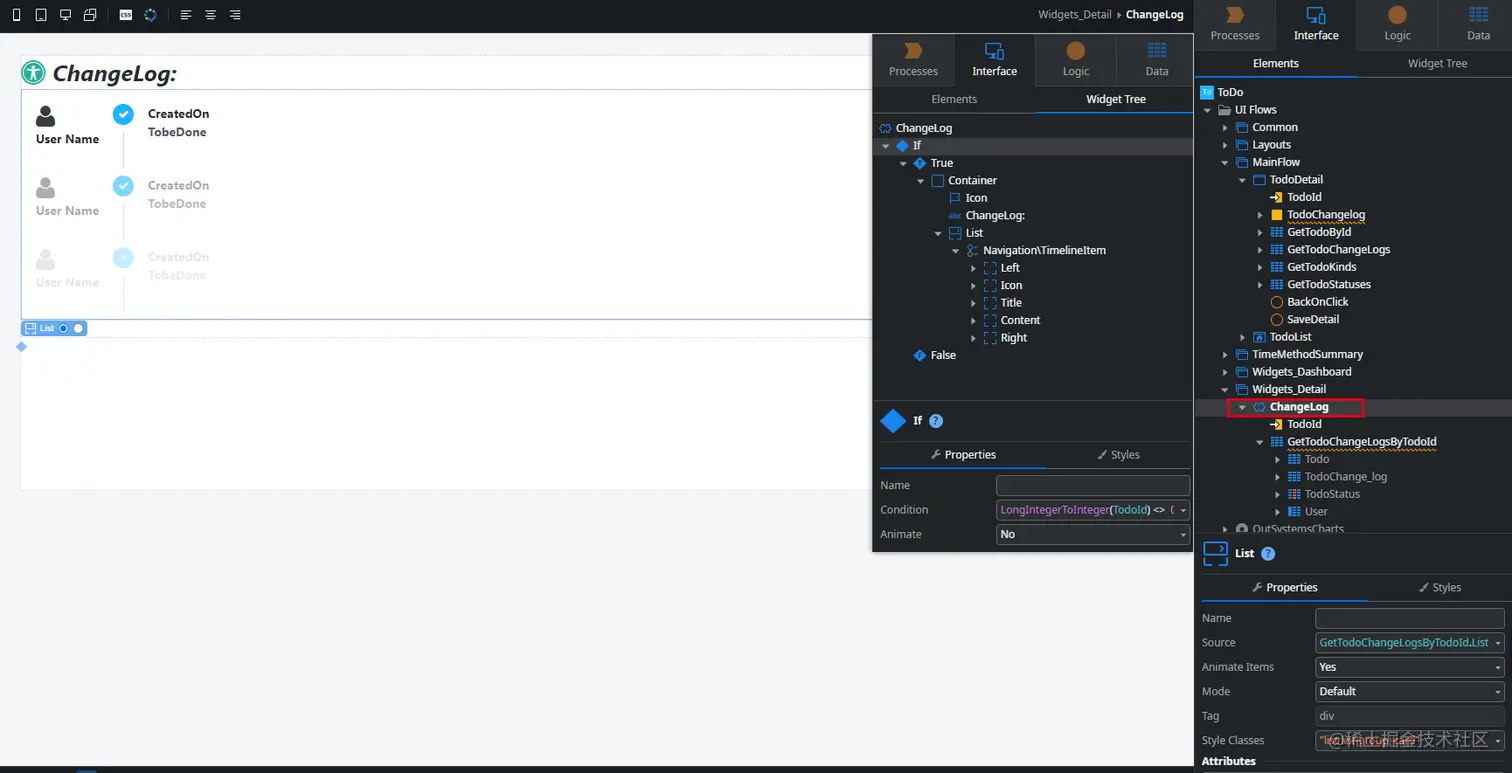
Task: Expand the Title placeholder in Widget Tree
Action: pyautogui.click(x=974, y=303)
